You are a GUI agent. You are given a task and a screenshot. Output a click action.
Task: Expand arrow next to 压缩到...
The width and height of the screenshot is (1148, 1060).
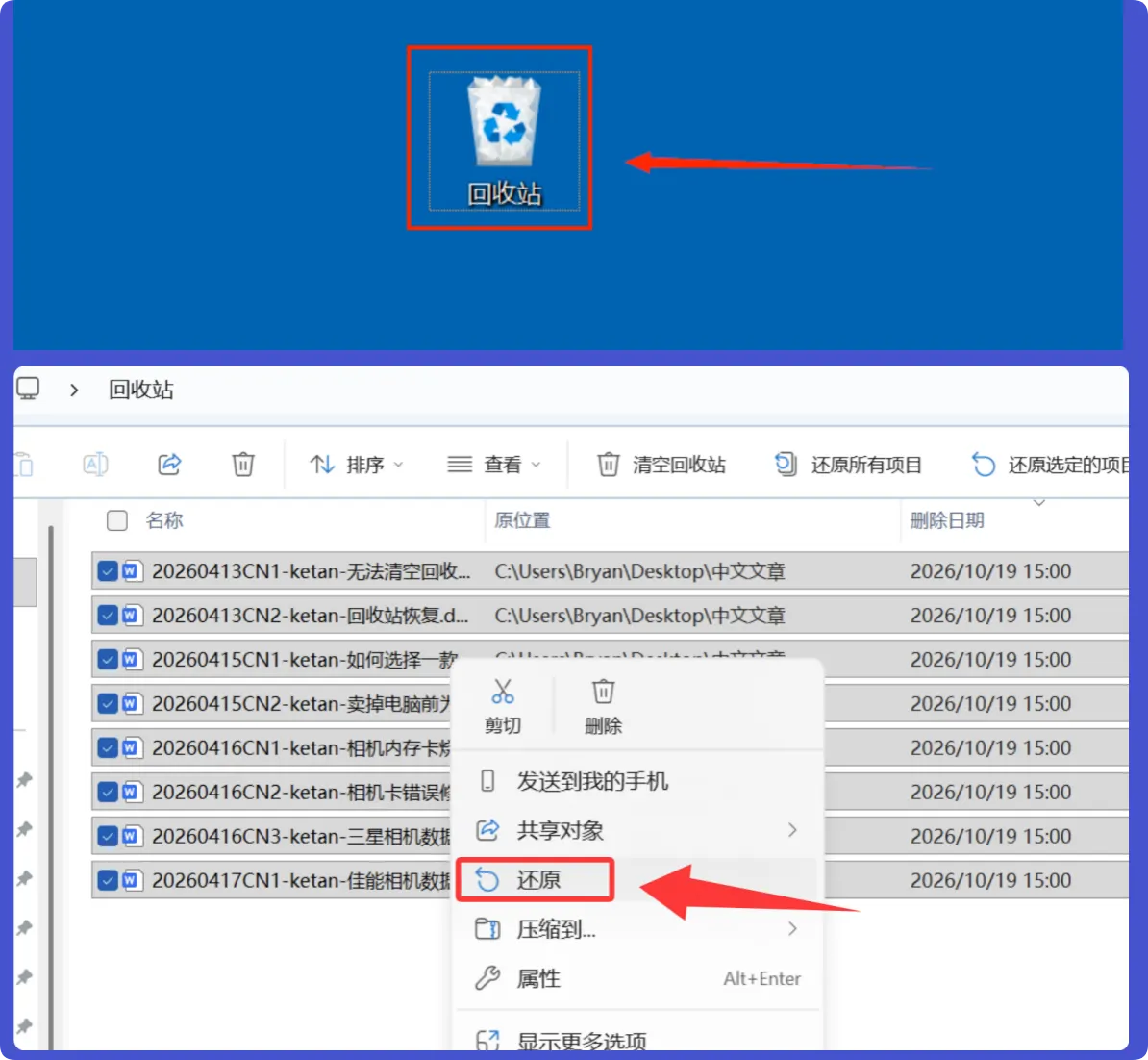point(792,929)
